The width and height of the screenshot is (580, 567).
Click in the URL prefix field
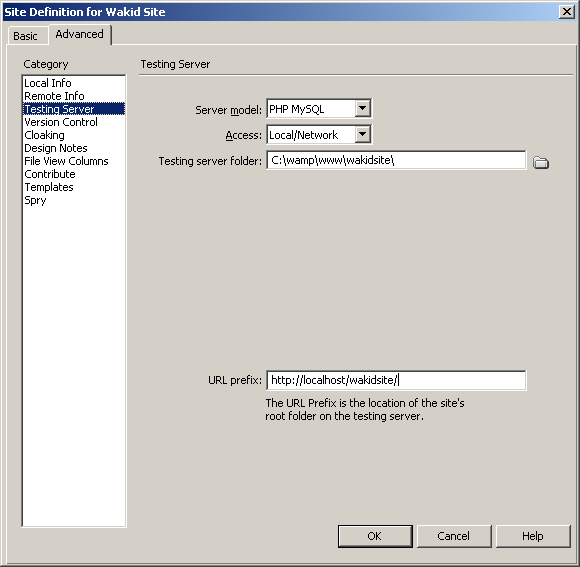[x=396, y=380]
